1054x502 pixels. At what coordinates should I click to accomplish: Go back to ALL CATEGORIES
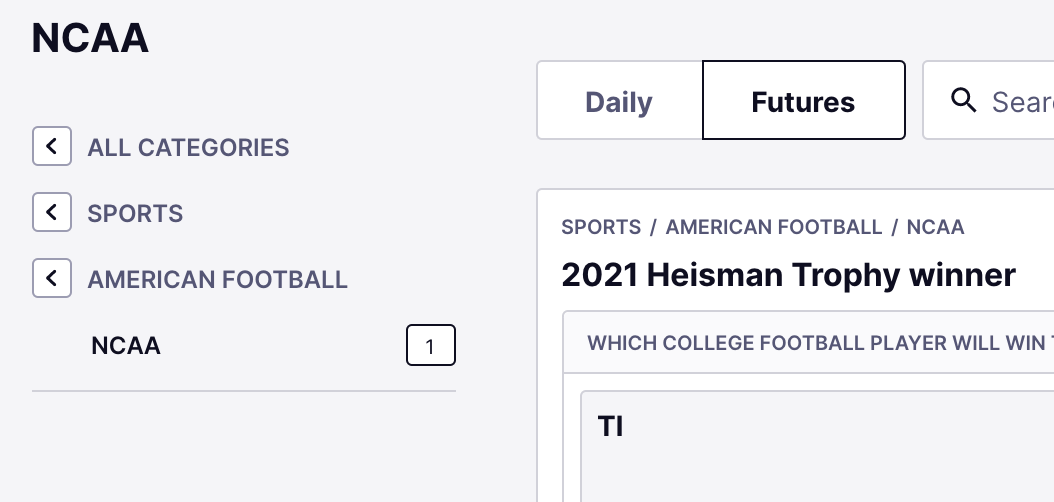point(188,148)
